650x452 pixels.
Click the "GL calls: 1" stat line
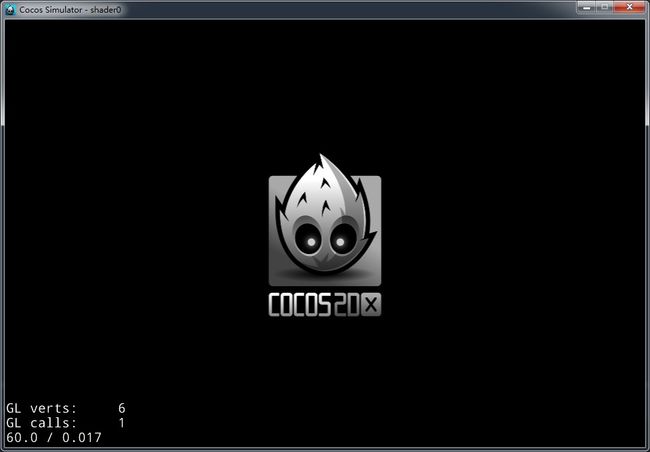[x=65, y=423]
